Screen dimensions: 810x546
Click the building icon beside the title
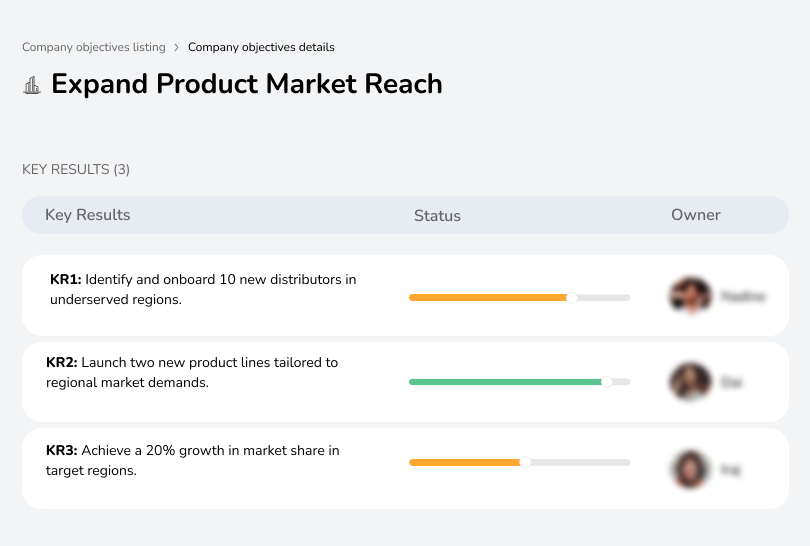click(32, 85)
